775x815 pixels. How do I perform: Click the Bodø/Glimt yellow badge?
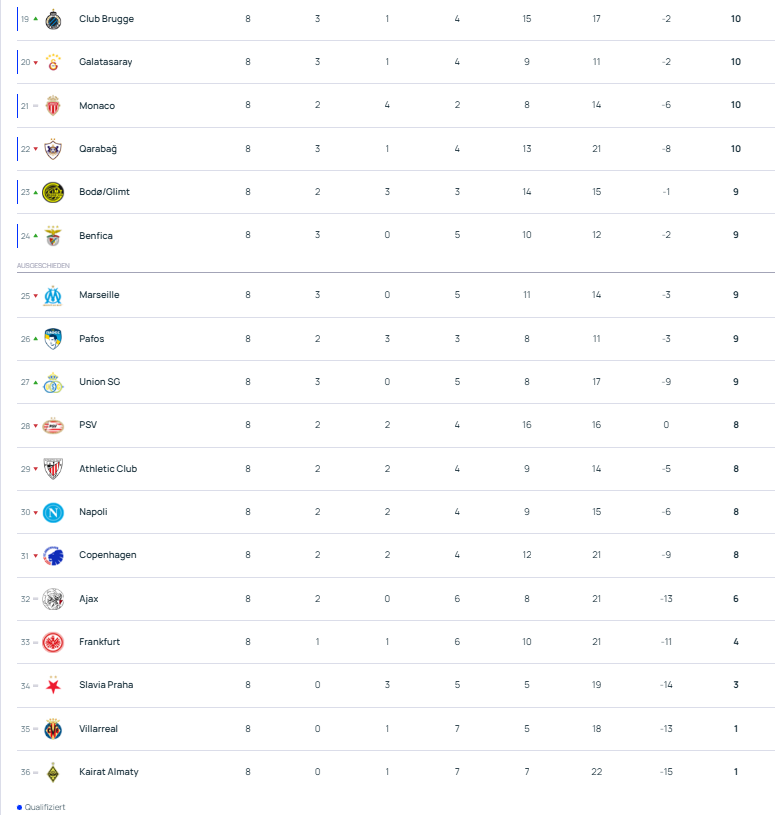coord(53,192)
